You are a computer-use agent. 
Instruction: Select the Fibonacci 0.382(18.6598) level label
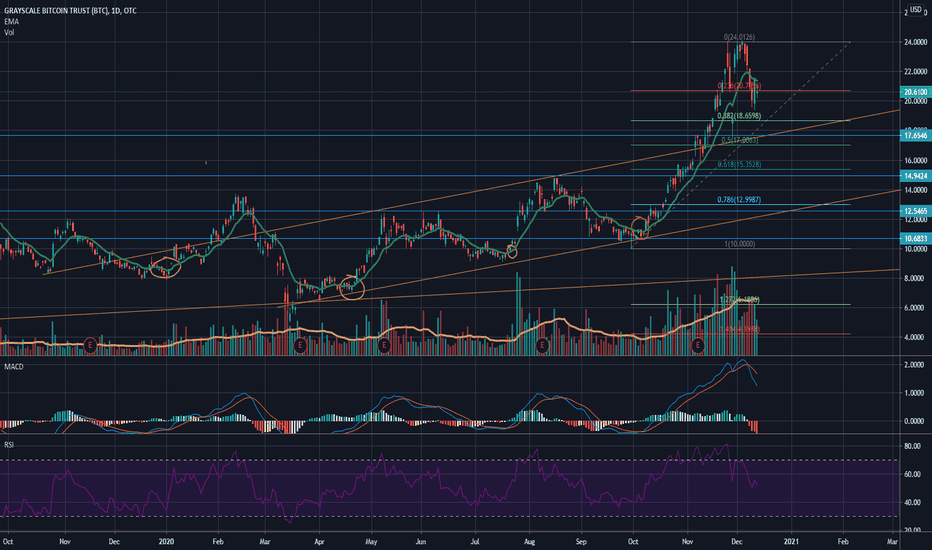[739, 116]
